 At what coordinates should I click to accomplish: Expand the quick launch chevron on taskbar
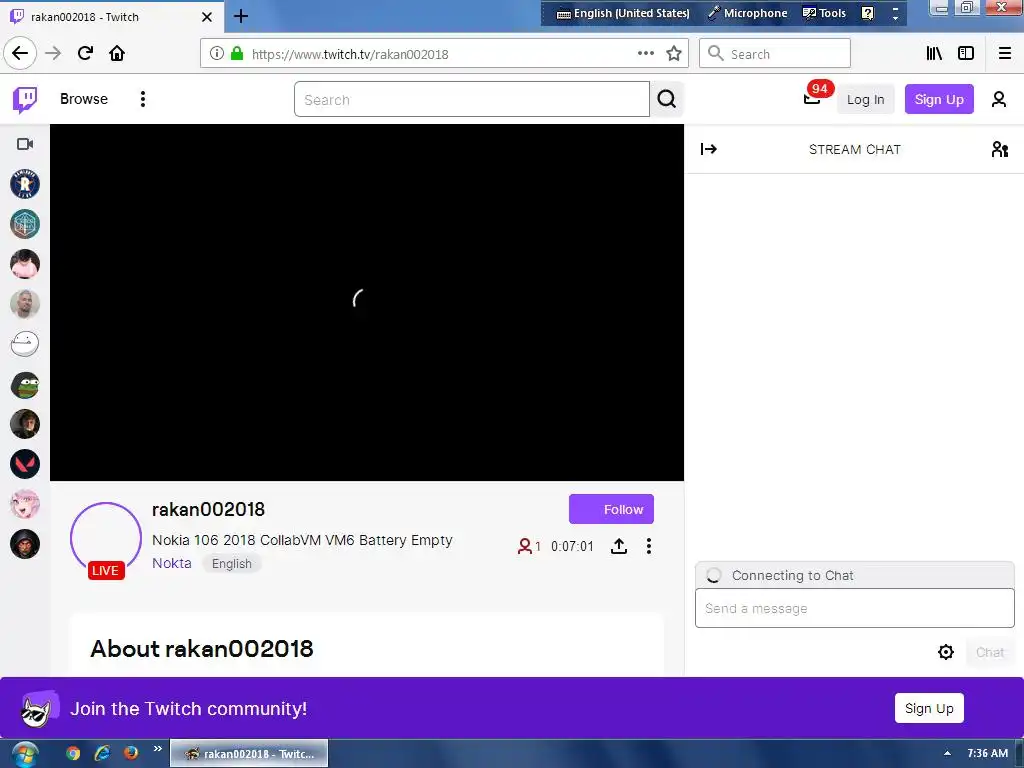pyautogui.click(x=157, y=748)
